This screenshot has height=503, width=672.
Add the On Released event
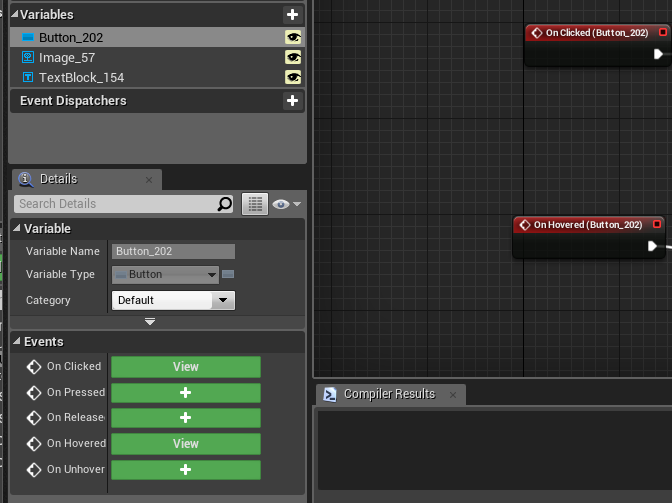click(x=186, y=418)
